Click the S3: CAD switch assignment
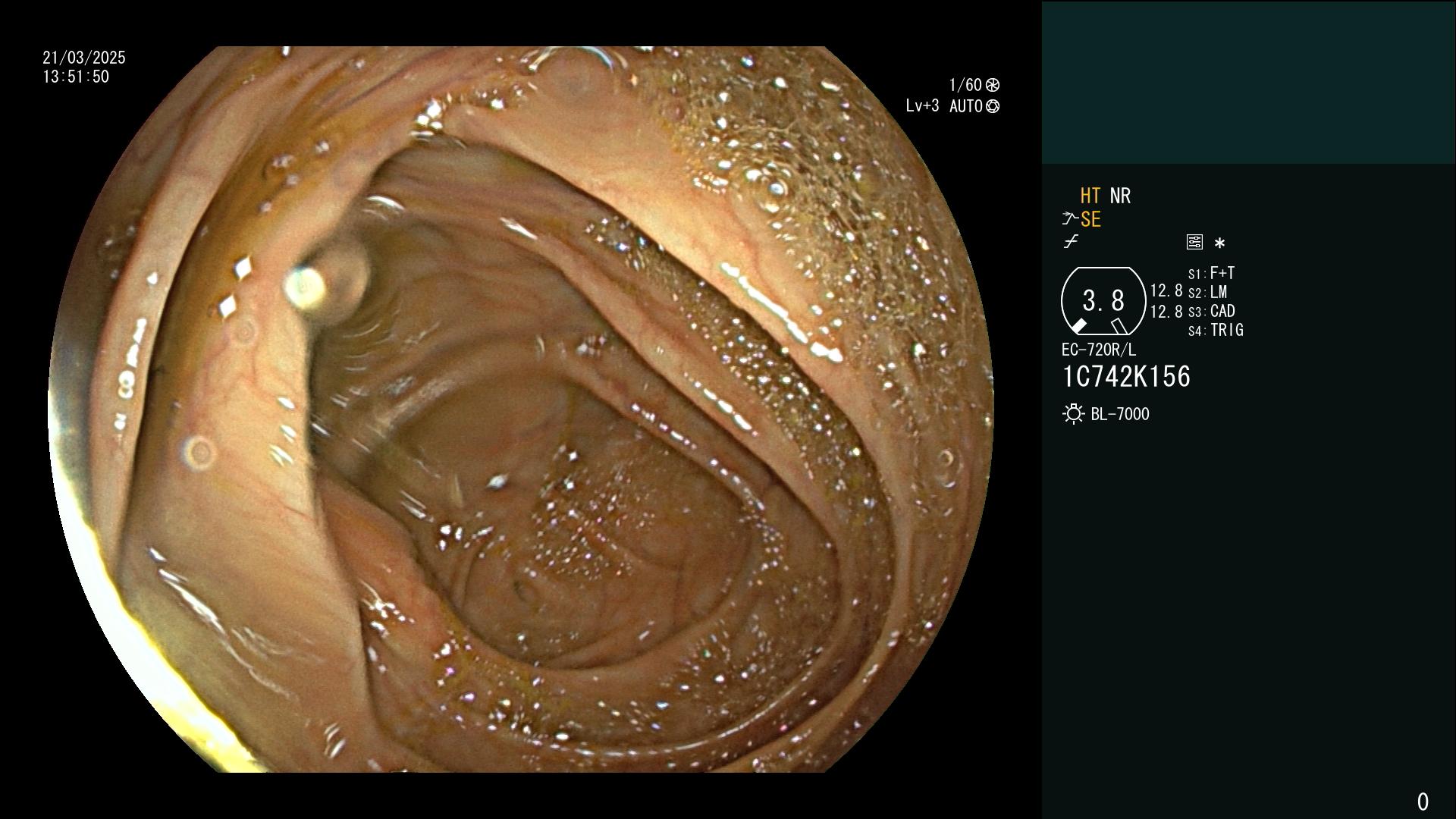1456x819 pixels. pyautogui.click(x=1211, y=311)
